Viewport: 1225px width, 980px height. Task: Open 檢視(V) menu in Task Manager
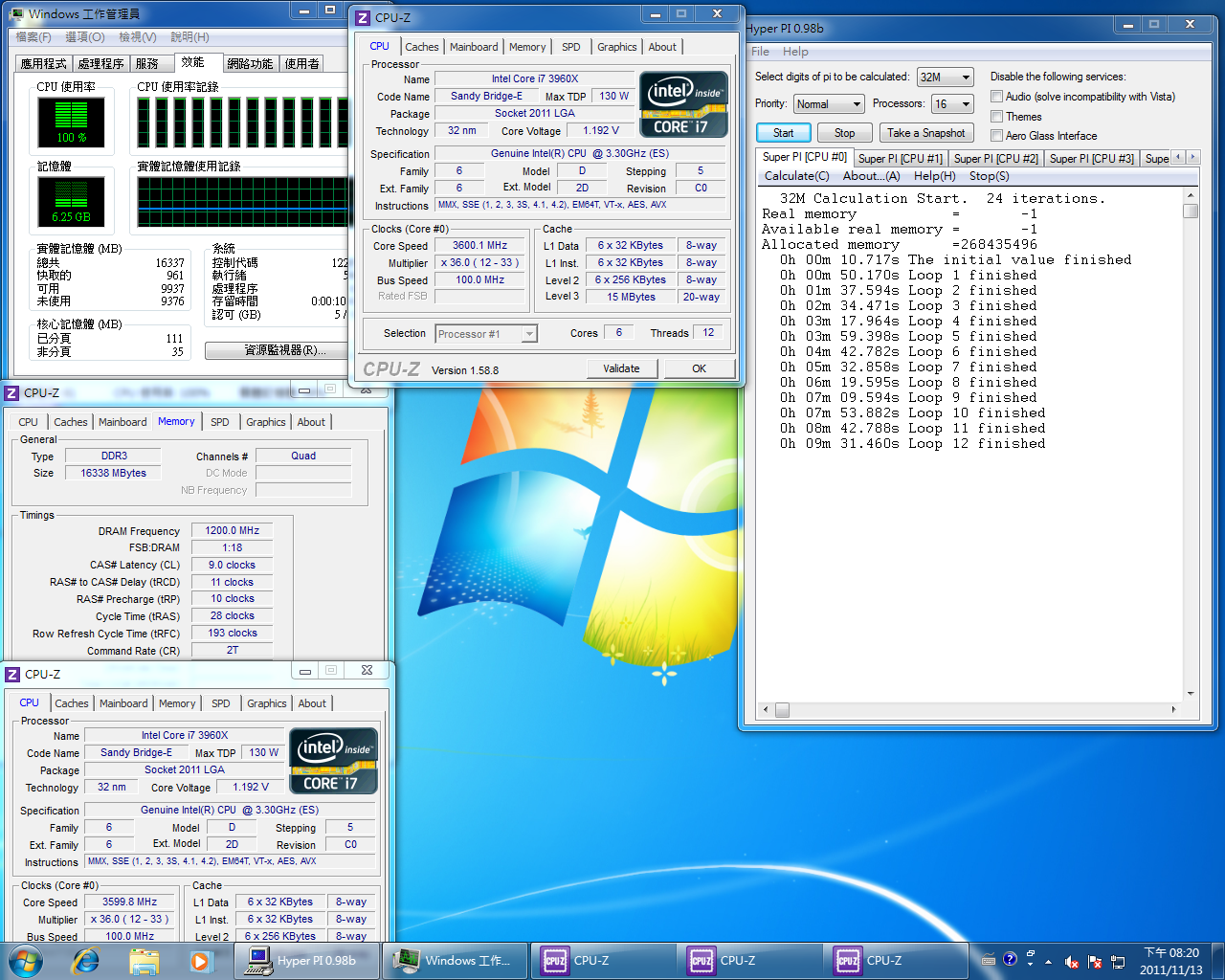[x=137, y=36]
